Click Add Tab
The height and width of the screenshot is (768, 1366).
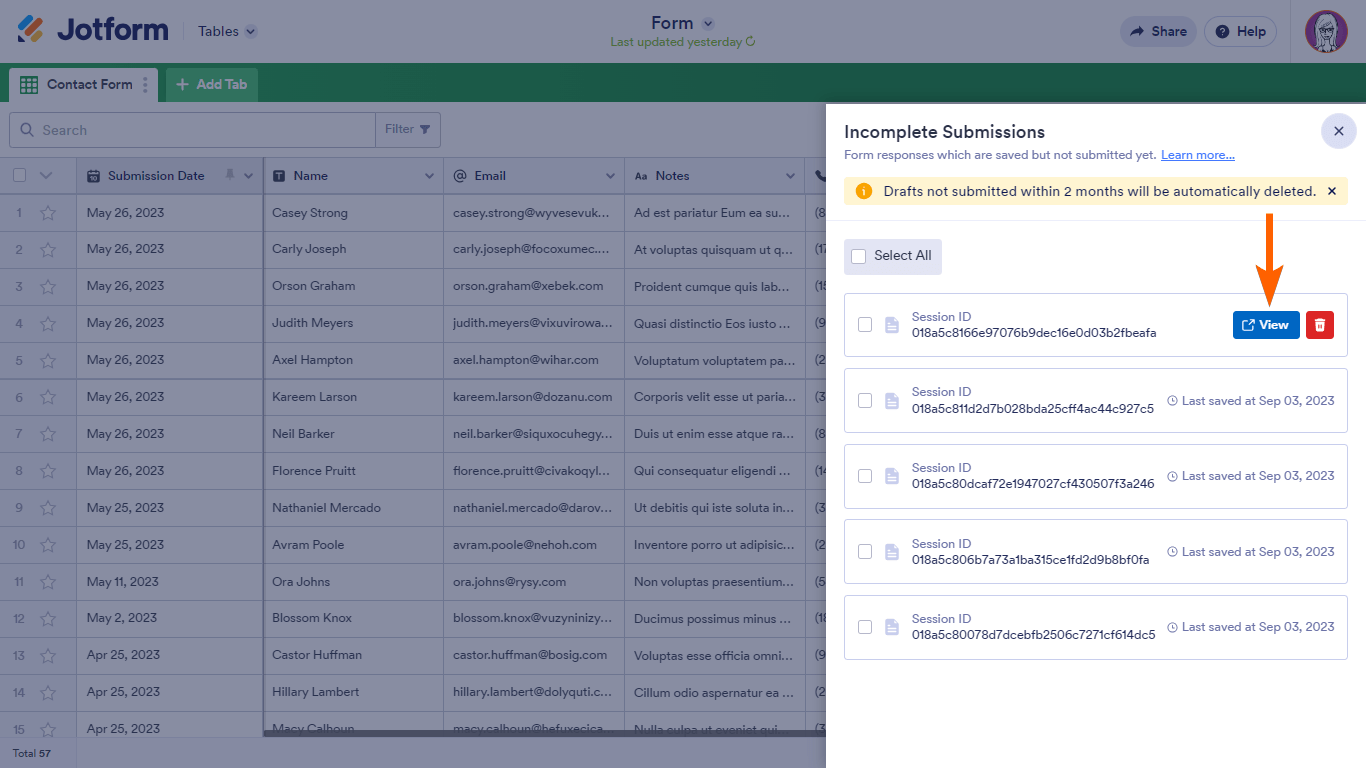pyautogui.click(x=211, y=85)
